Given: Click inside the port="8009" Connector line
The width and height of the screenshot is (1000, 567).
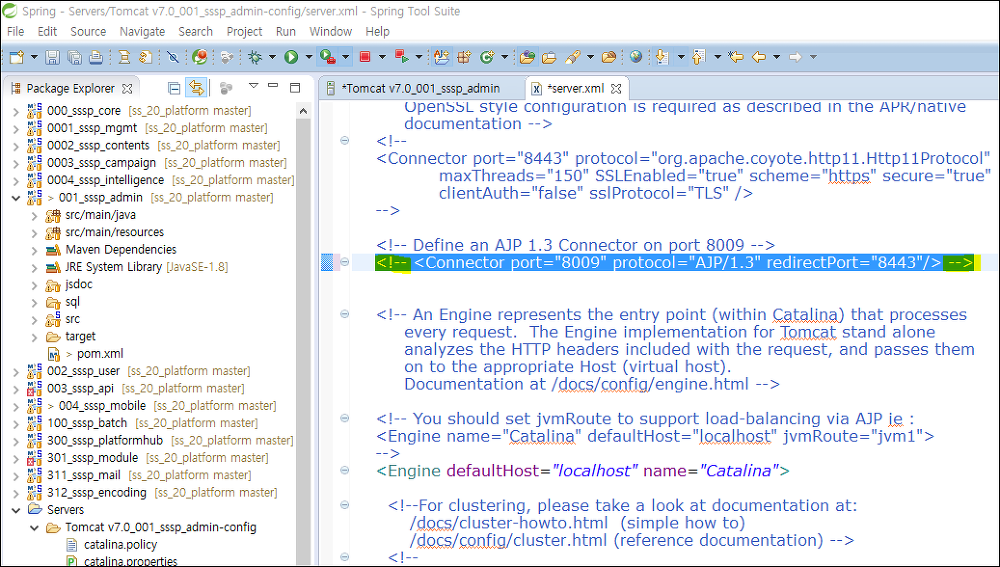Looking at the screenshot, I should coord(675,262).
